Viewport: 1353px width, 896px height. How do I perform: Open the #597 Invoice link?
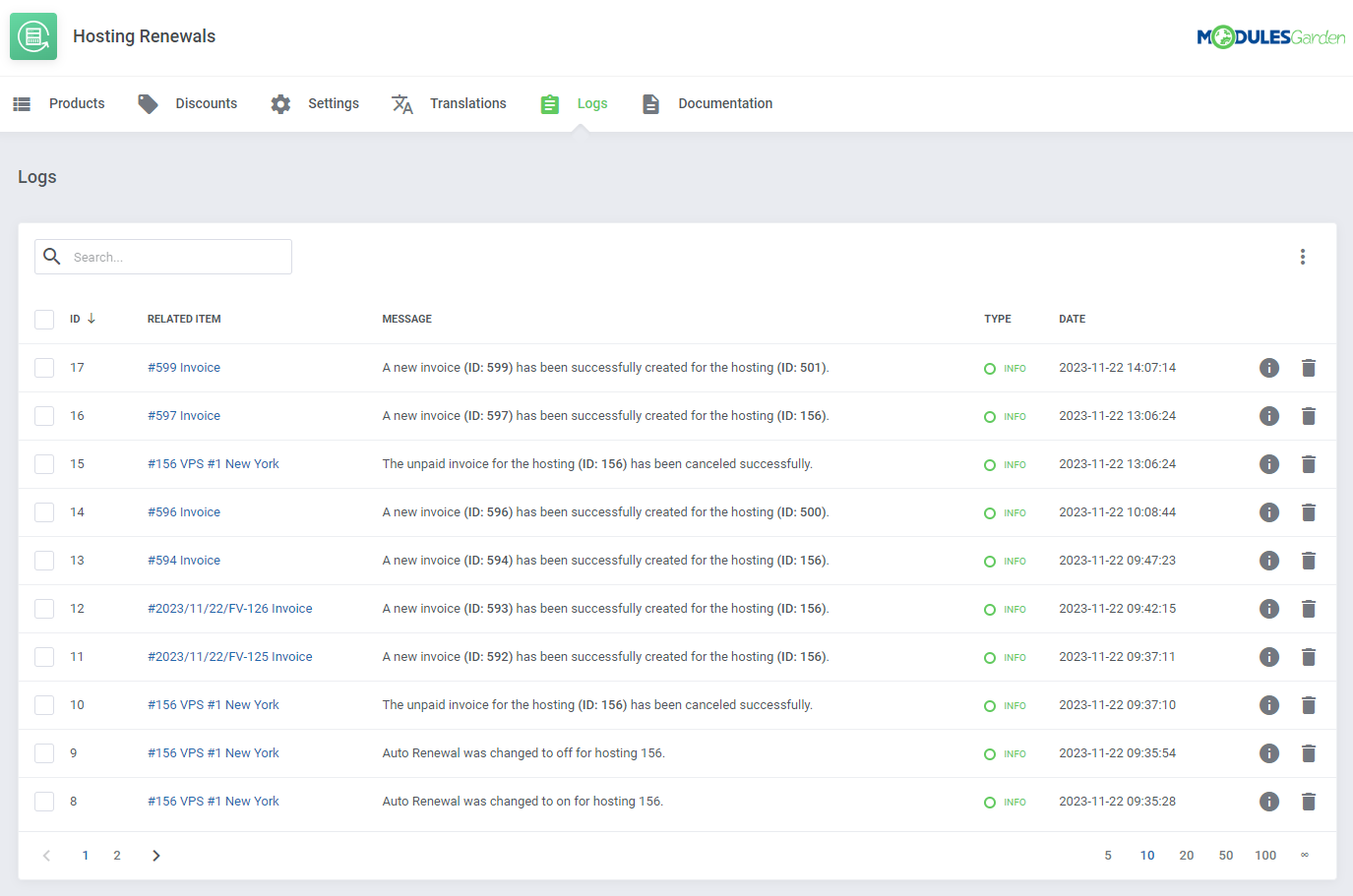[184, 416]
